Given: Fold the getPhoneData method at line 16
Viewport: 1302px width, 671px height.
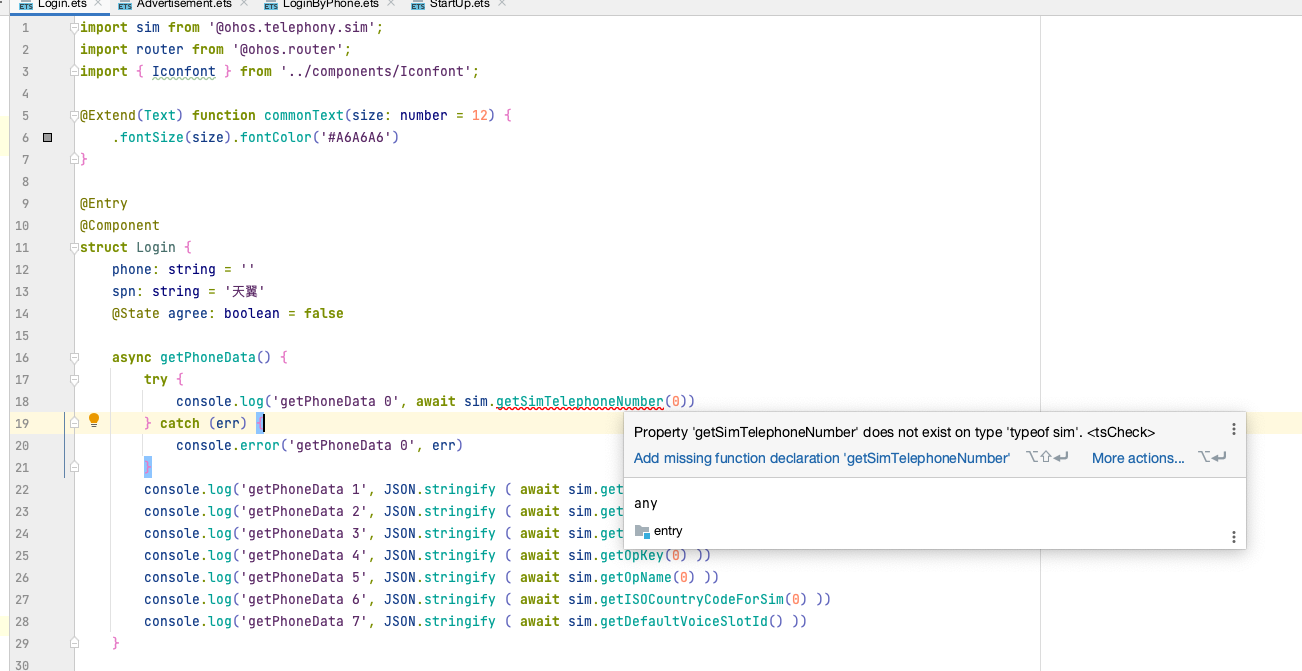Looking at the screenshot, I should (74, 357).
